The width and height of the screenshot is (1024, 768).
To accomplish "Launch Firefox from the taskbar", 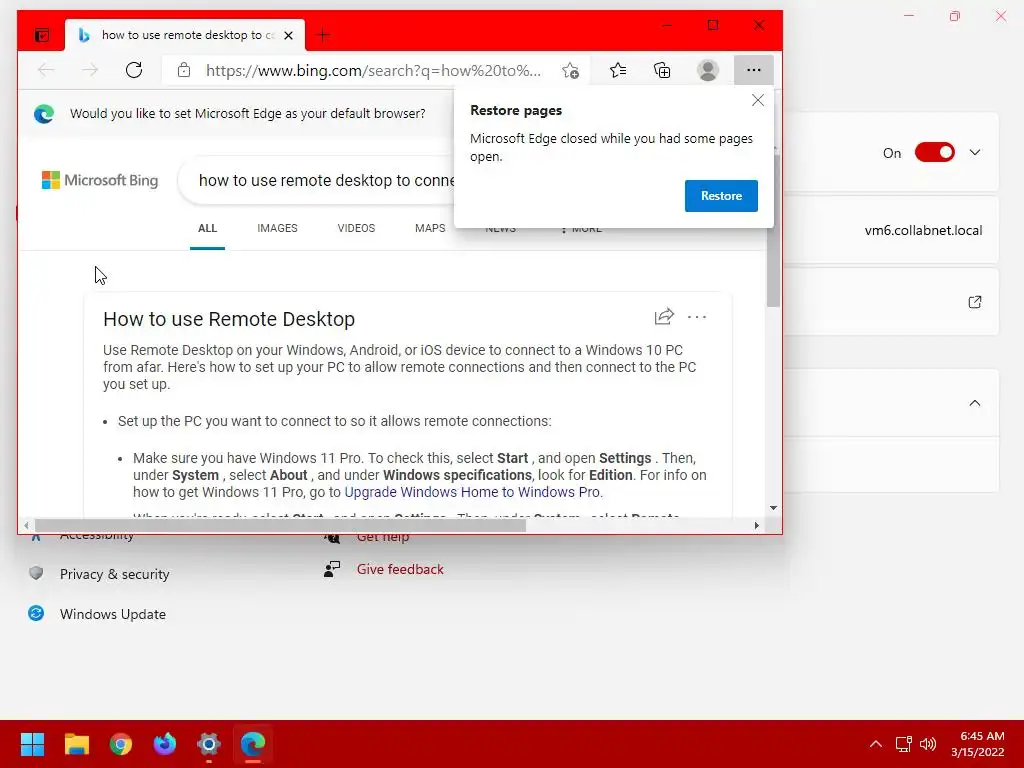I will [165, 744].
